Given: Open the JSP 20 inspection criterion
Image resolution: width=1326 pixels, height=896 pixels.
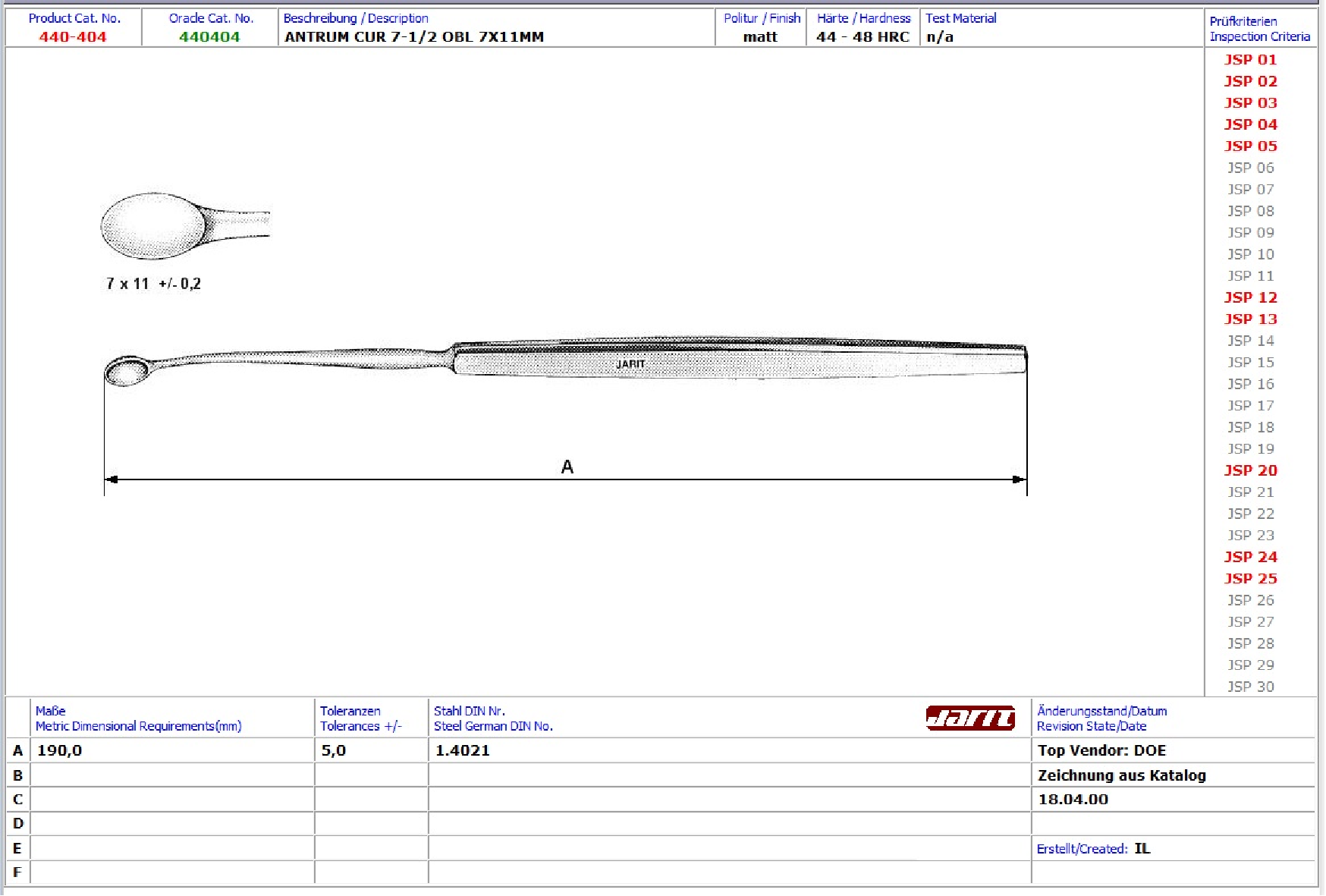Looking at the screenshot, I should pos(1250,471).
